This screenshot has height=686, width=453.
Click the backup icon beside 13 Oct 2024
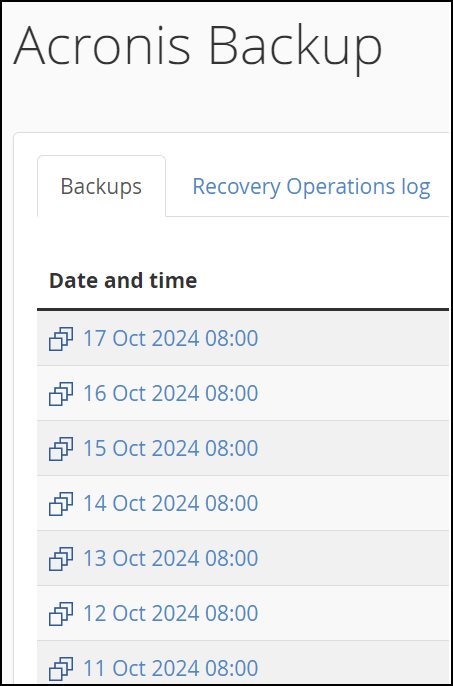(x=61, y=559)
